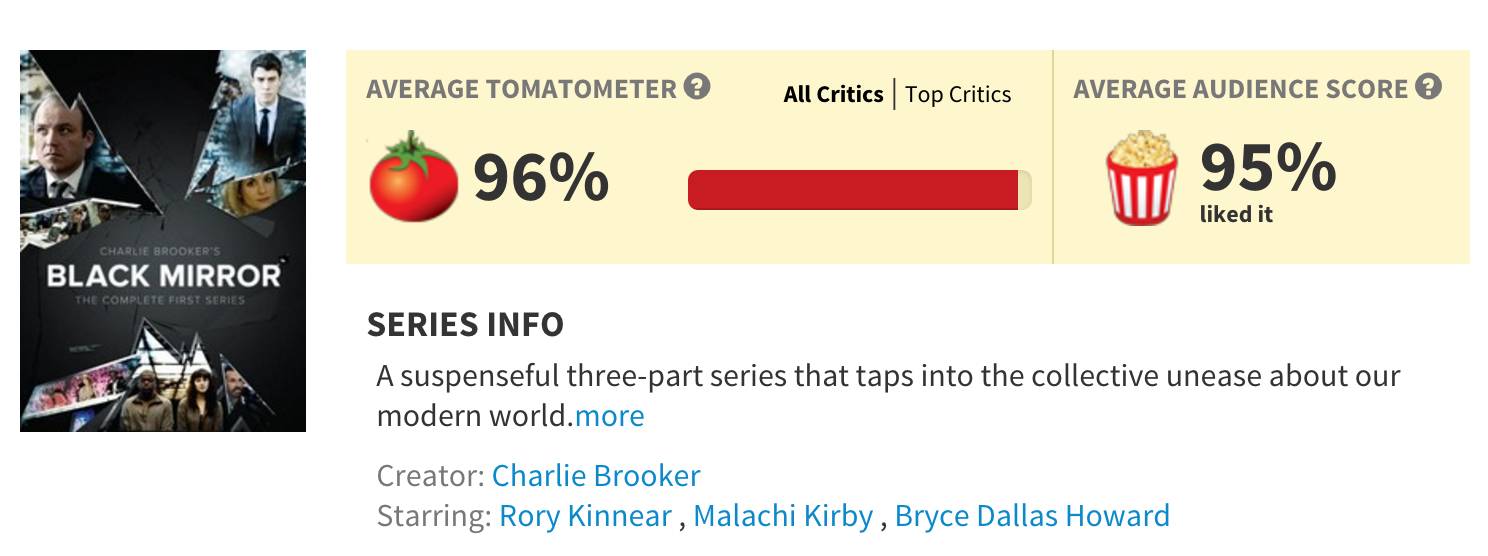The height and width of the screenshot is (556, 1488).
Task: Select the Bryce Dallas Howard link
Action: [x=1032, y=516]
